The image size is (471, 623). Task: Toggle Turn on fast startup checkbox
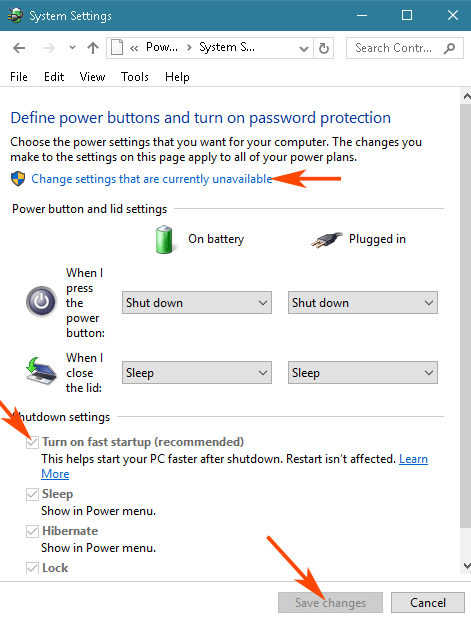pos(32,442)
